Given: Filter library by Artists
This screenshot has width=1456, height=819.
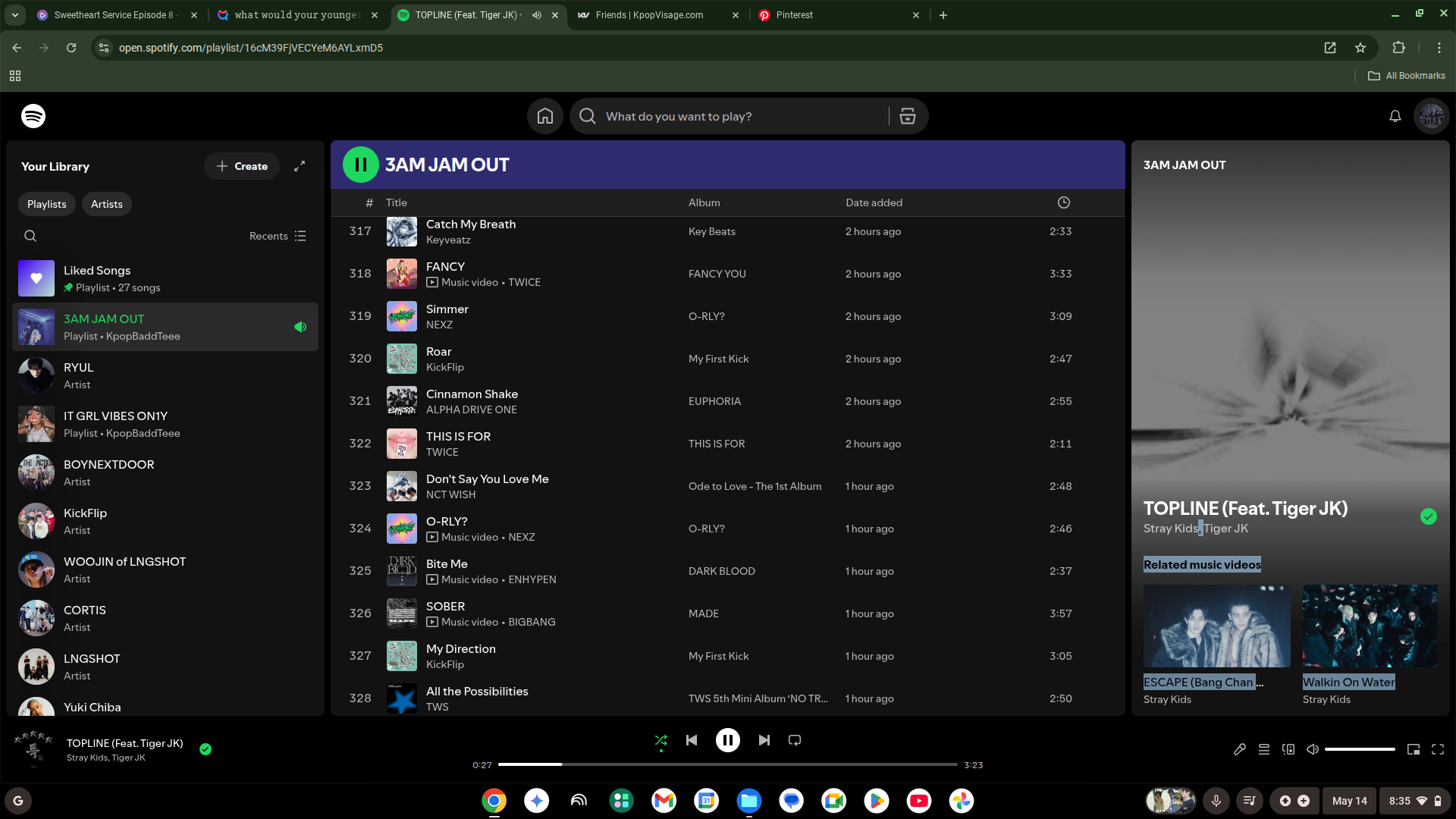Looking at the screenshot, I should [x=107, y=204].
